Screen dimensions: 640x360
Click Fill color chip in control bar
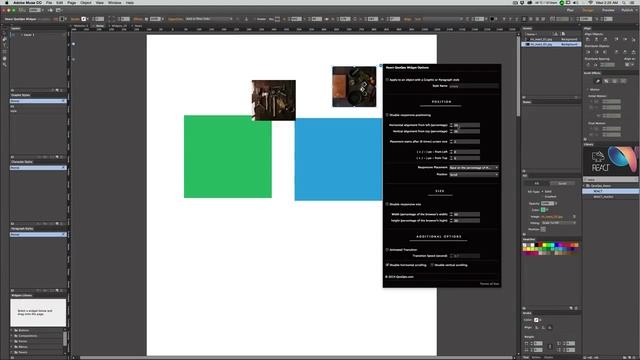(x=62, y=19)
